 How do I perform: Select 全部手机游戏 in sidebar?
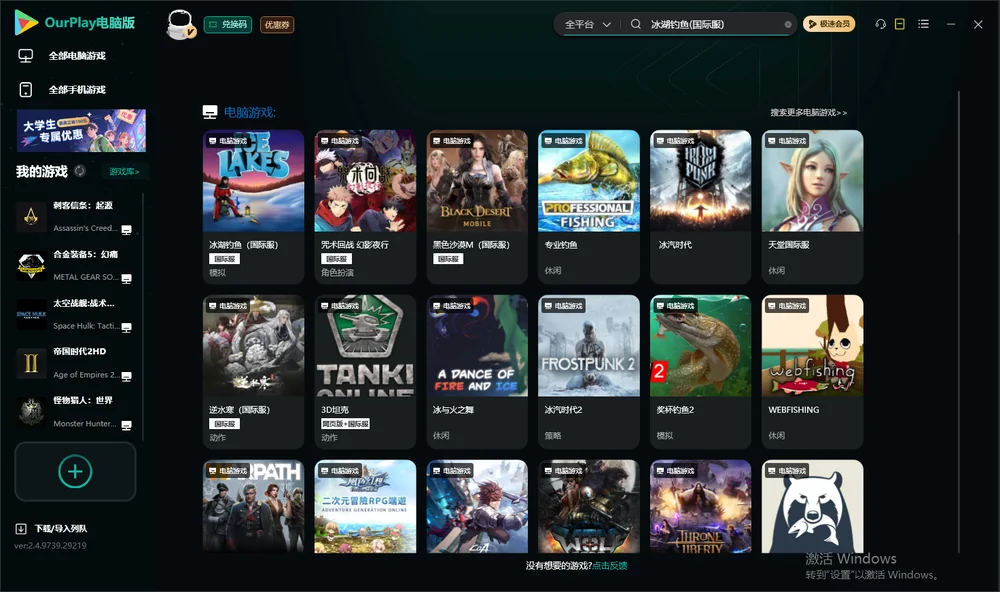77,90
